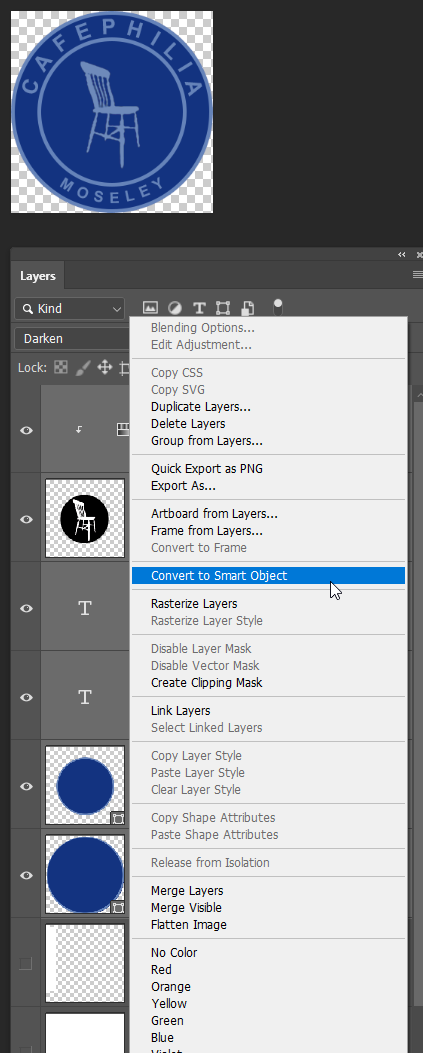423x1053 pixels.
Task: Filter for smart objects icon
Action: pyautogui.click(x=247, y=308)
